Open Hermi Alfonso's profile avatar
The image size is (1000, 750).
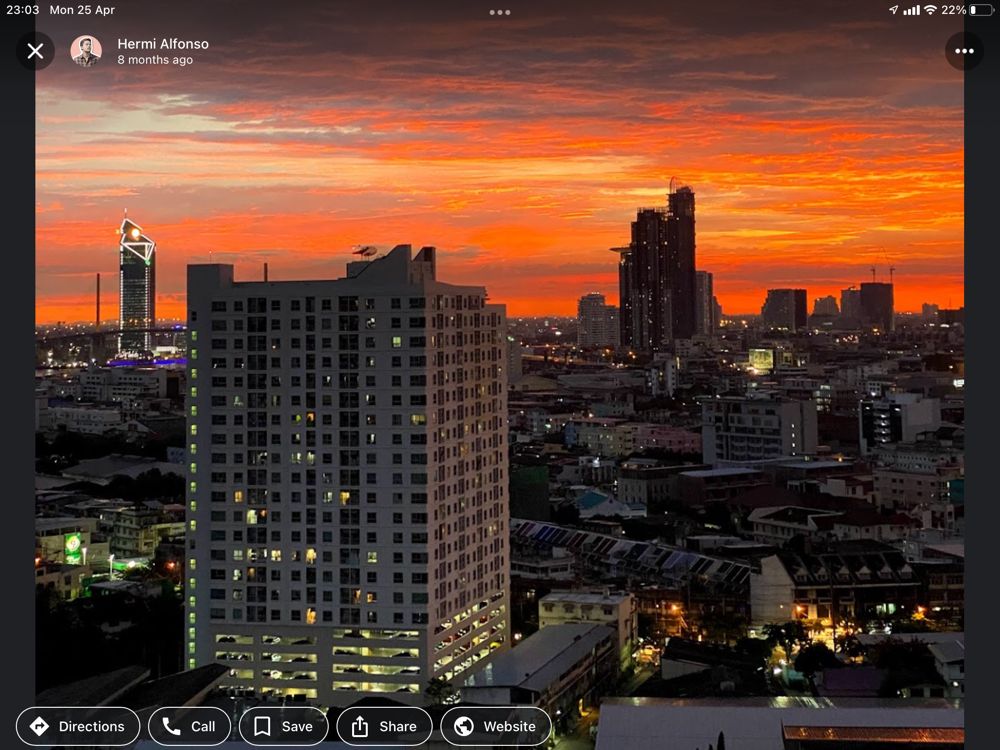click(86, 50)
